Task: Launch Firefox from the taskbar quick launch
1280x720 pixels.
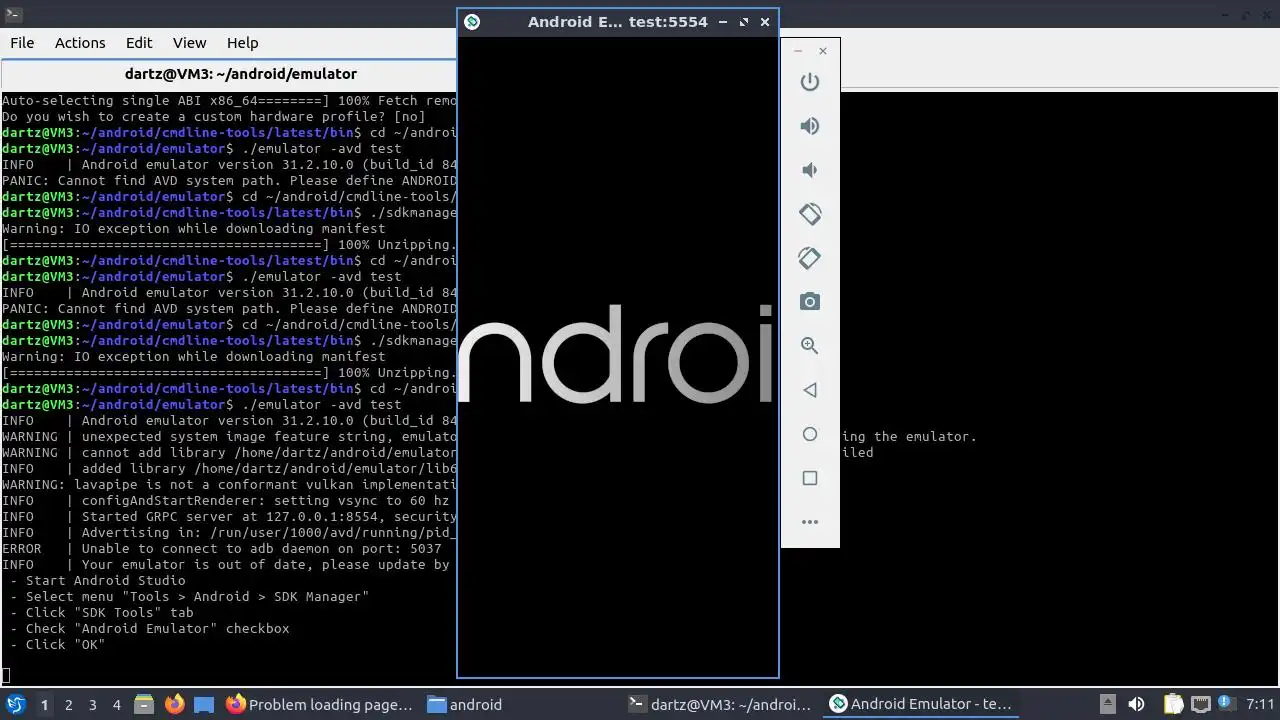Action: coord(174,704)
